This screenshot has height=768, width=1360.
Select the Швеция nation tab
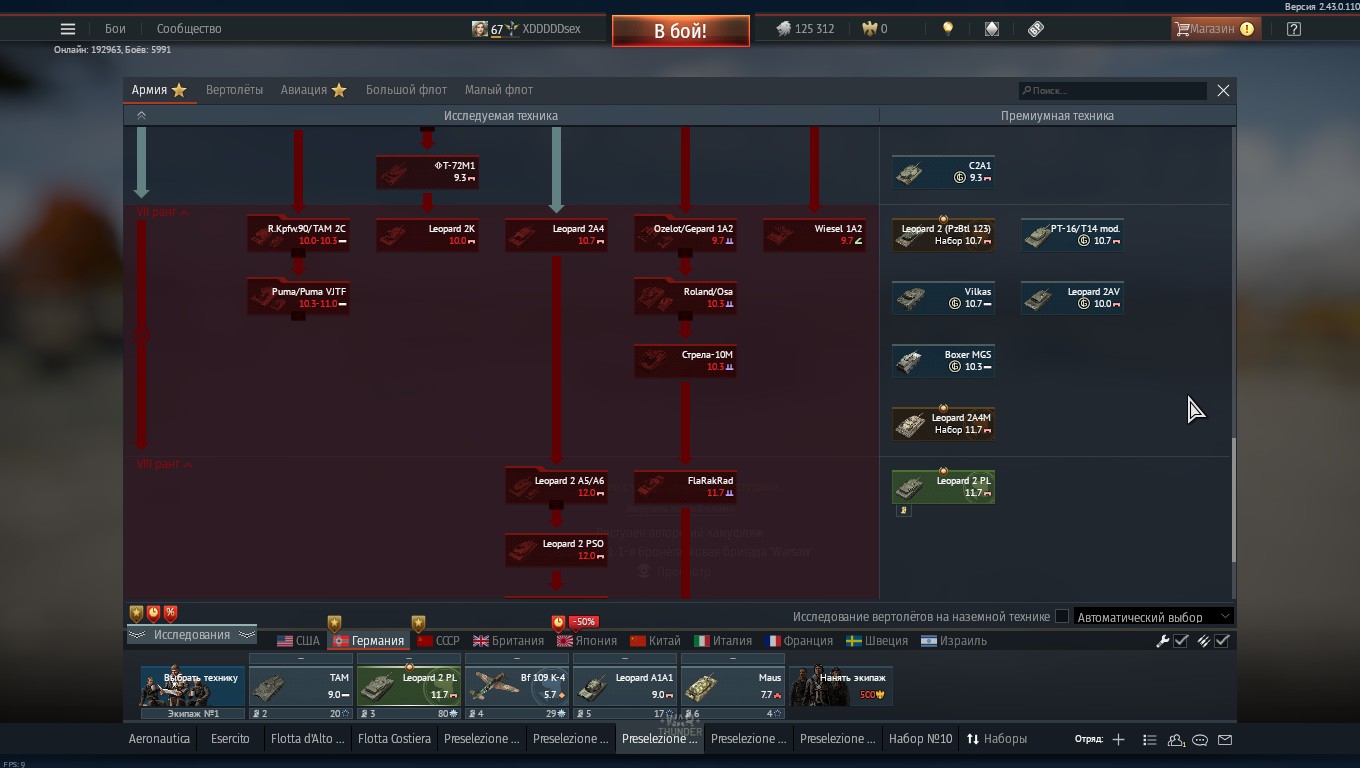click(877, 641)
